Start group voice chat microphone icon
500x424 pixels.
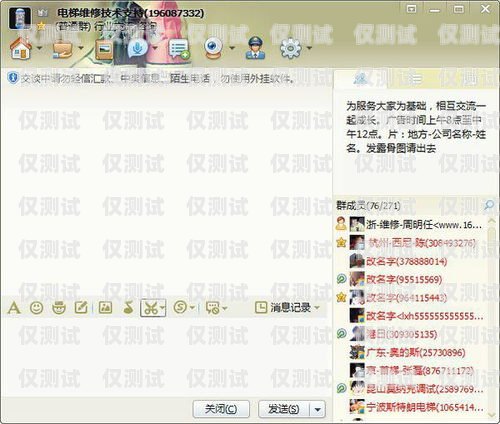(137, 49)
